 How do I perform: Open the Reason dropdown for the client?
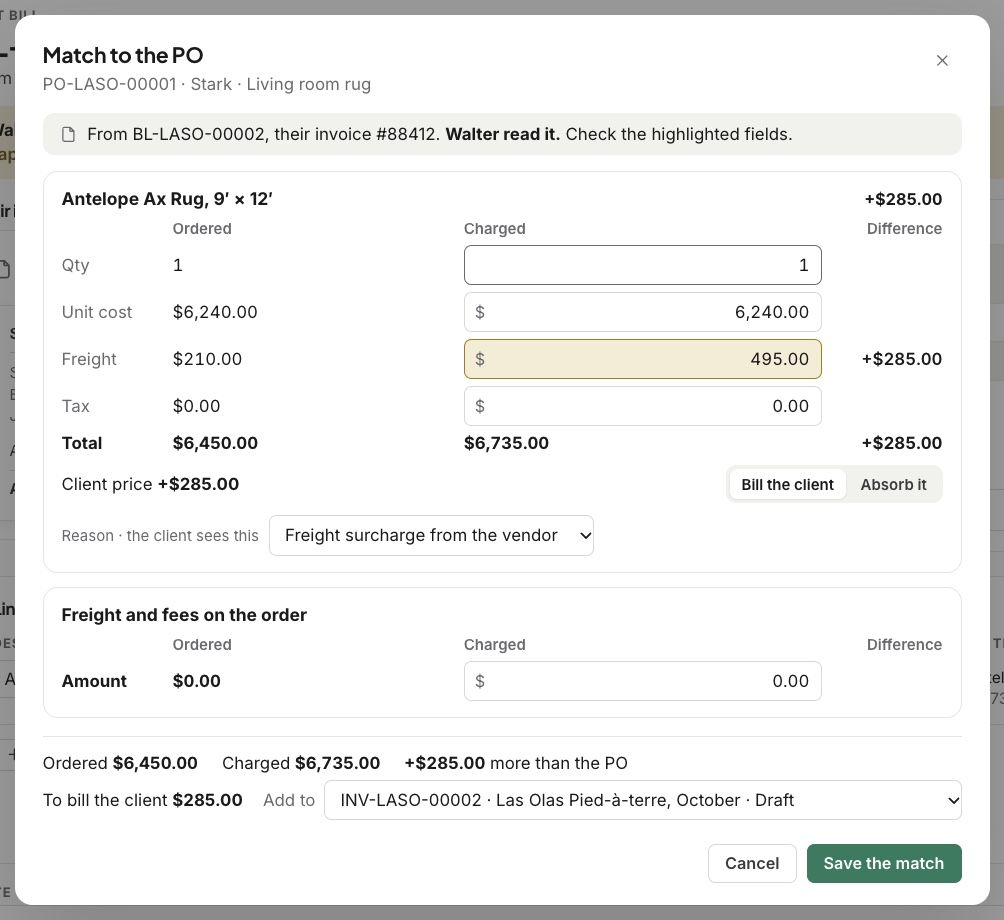pos(431,535)
